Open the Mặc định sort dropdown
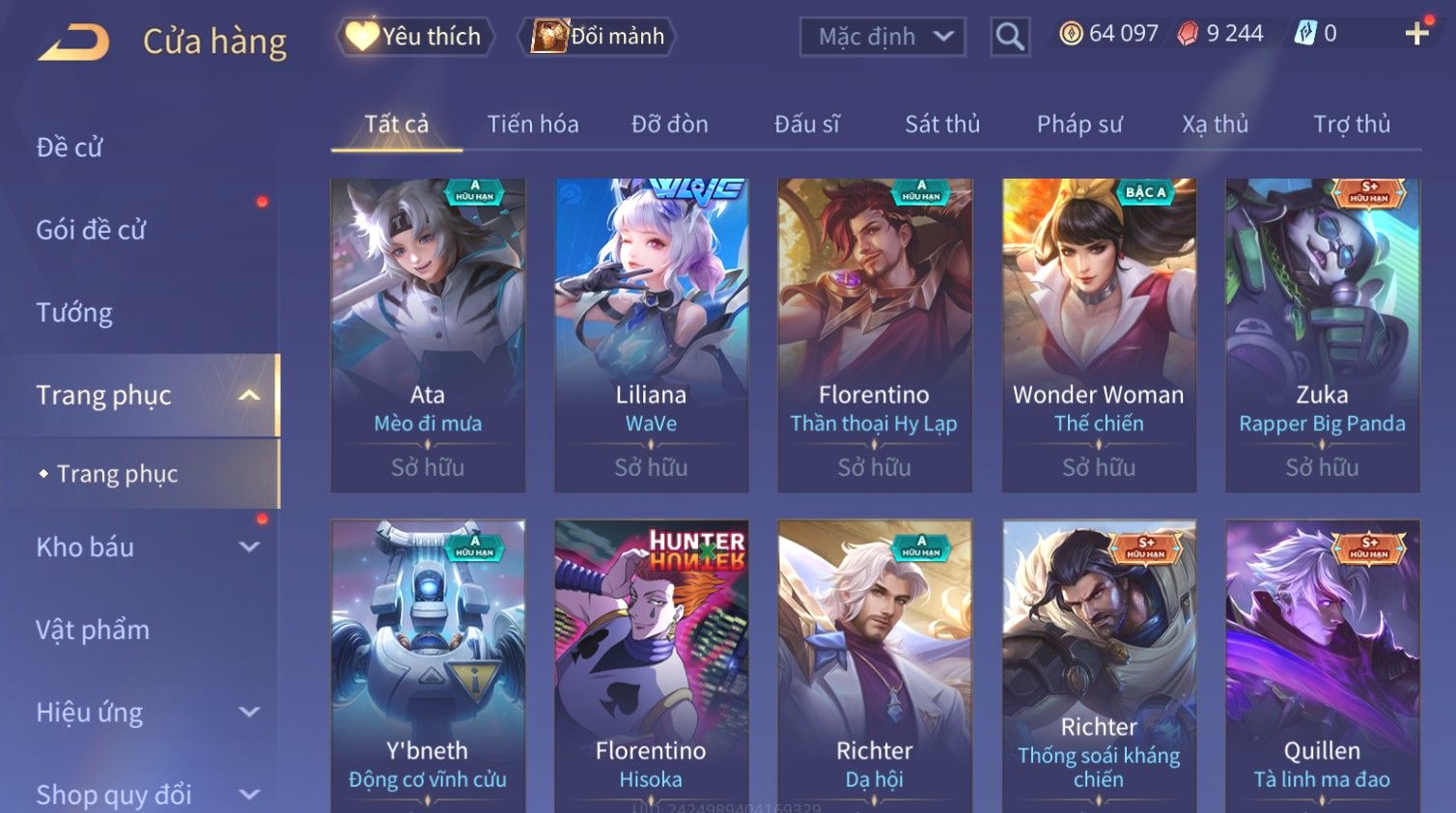The height and width of the screenshot is (813, 1456). (x=882, y=37)
